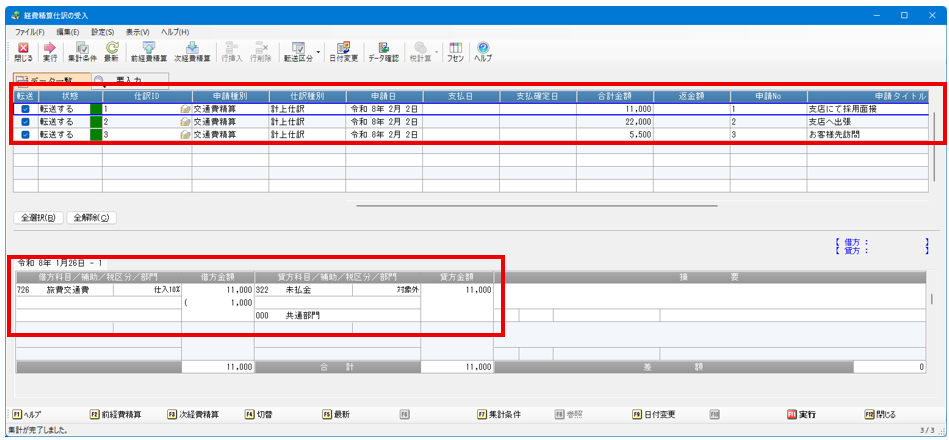Open the フセン toolbar icon
The width and height of the screenshot is (949, 440).
pyautogui.click(x=455, y=52)
